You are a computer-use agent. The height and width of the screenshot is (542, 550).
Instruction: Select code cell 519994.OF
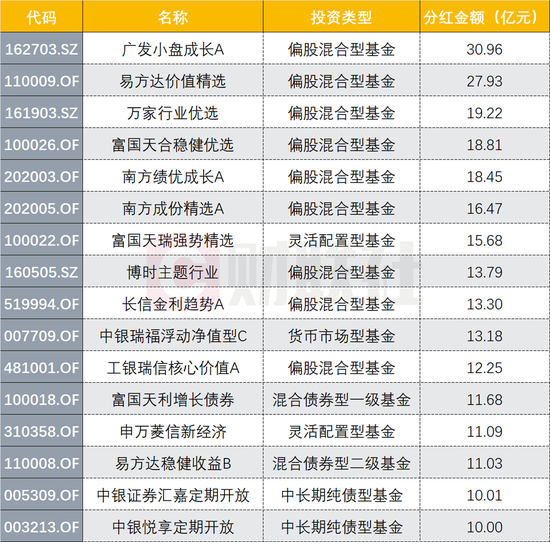[41, 304]
